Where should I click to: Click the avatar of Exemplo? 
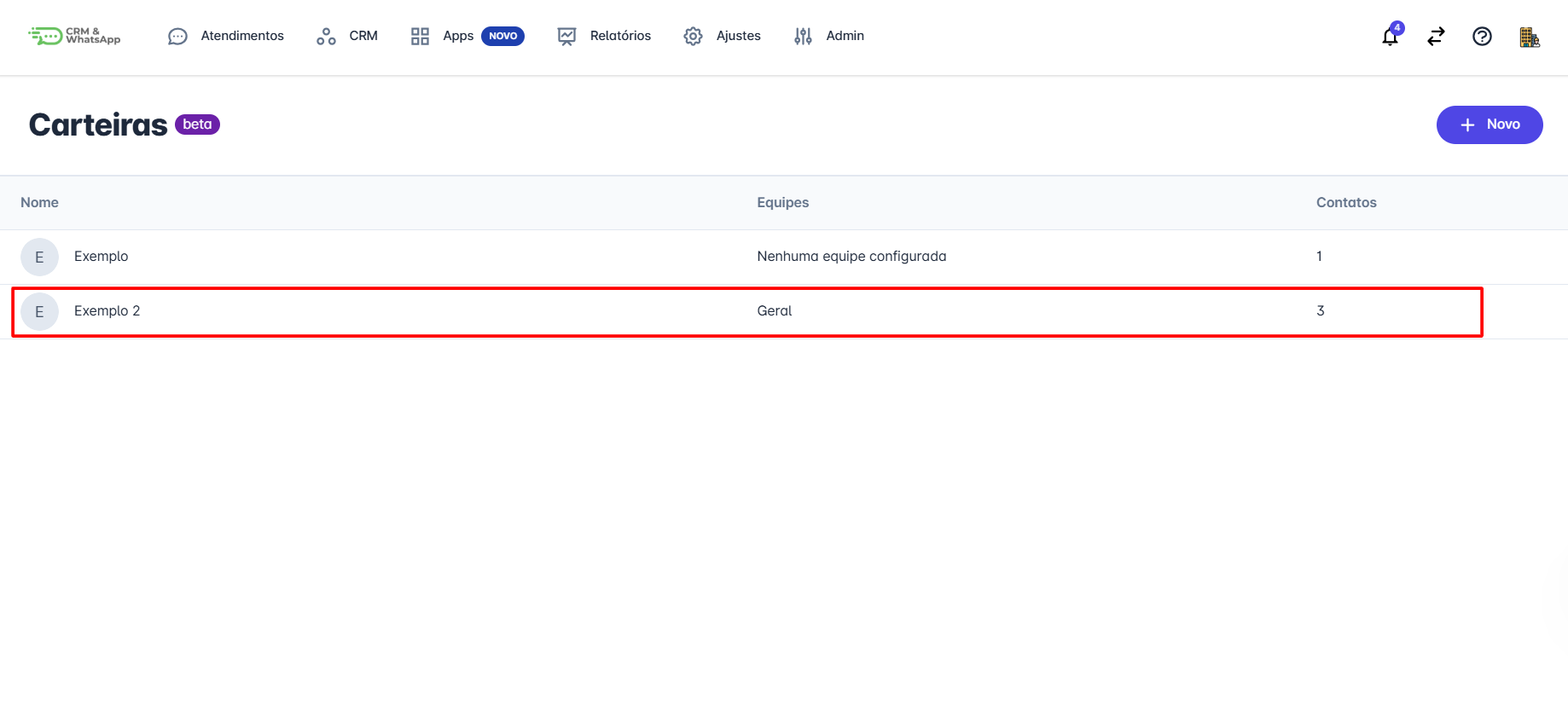click(x=39, y=258)
